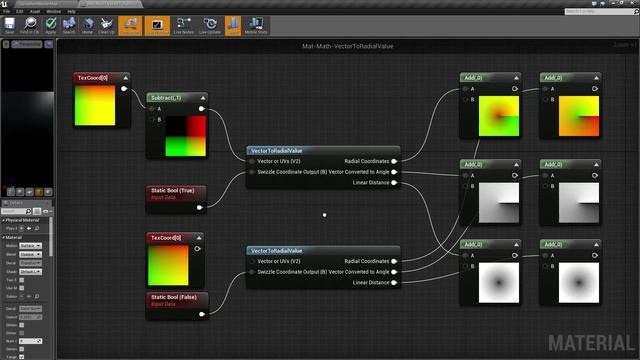Click the Num Customized UVs spinner field
The image size is (640, 360).
(x=31, y=341)
